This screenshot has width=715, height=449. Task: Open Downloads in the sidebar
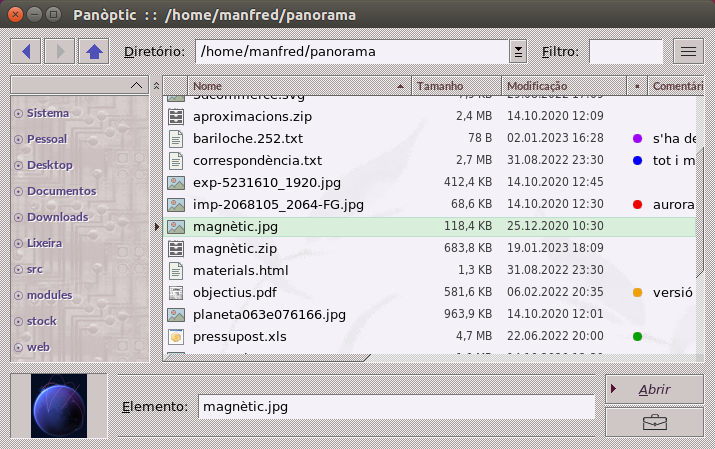57,217
